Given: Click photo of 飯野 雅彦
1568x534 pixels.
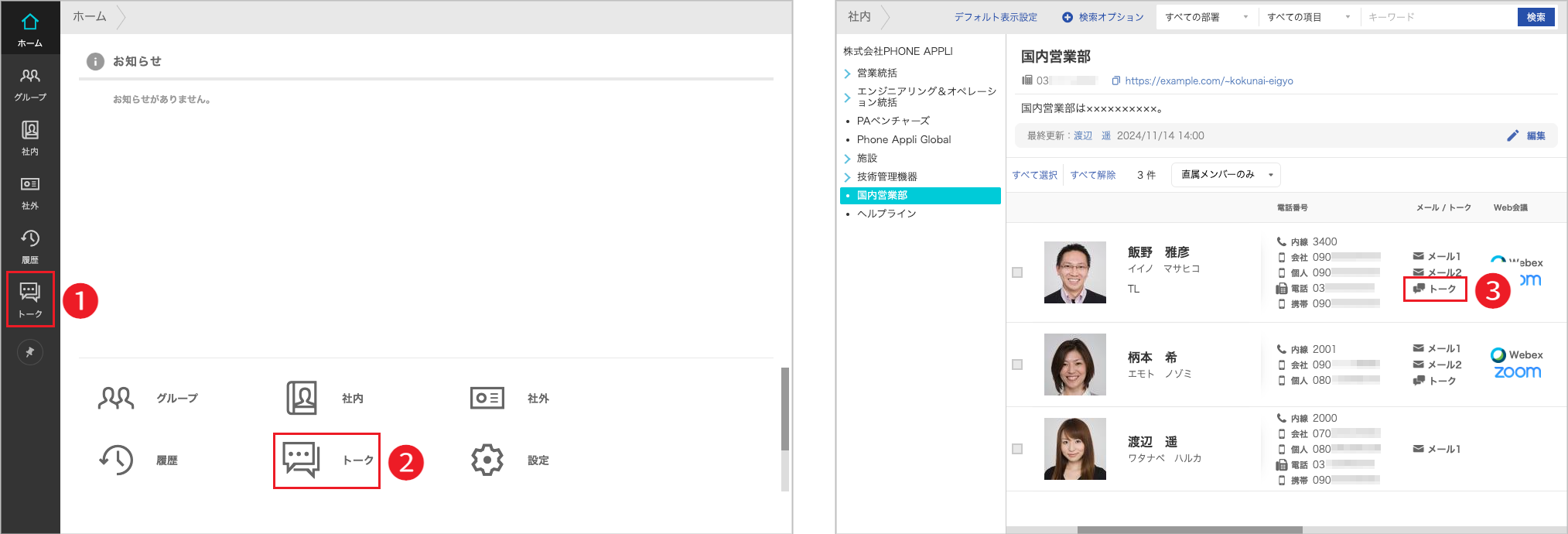Looking at the screenshot, I should point(1075,272).
